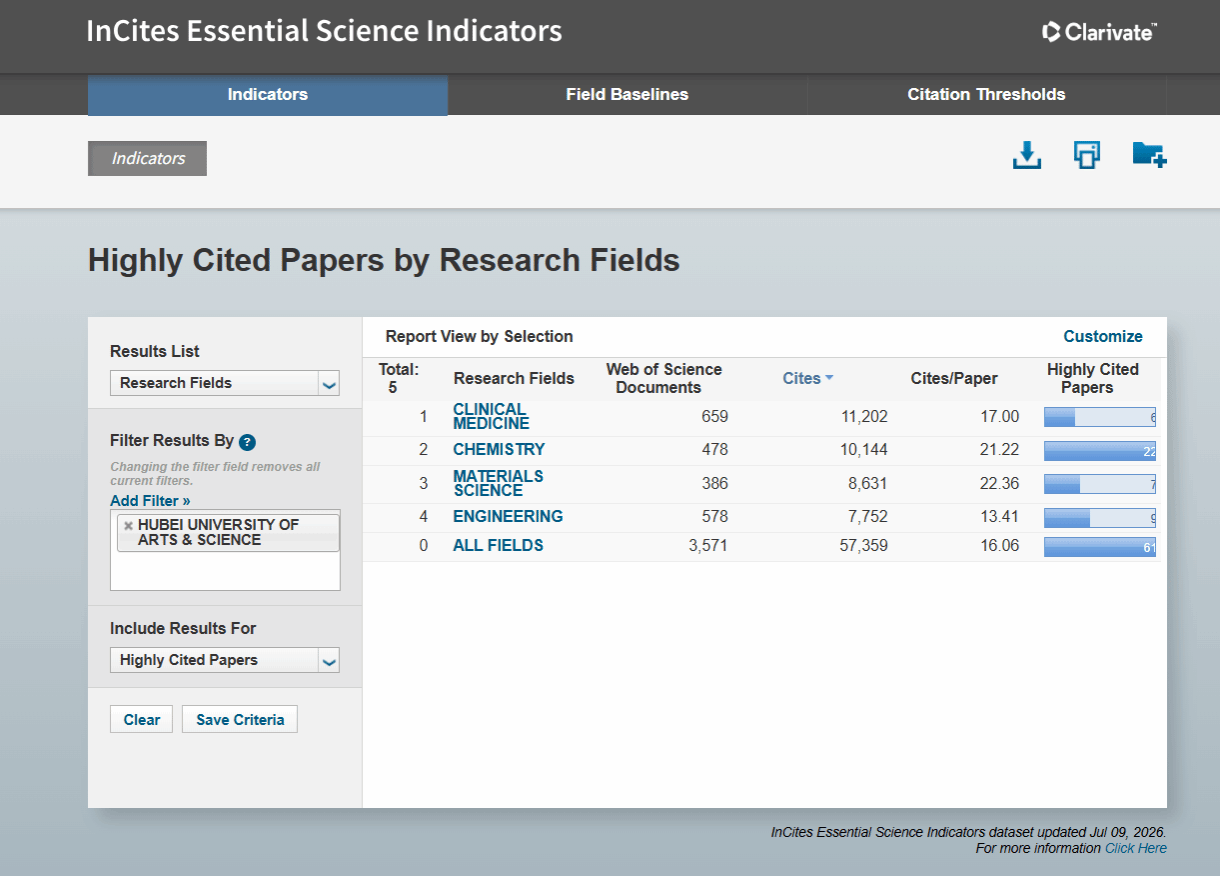Image resolution: width=1220 pixels, height=876 pixels.
Task: Click the 386 documents value
Action: tap(715, 483)
